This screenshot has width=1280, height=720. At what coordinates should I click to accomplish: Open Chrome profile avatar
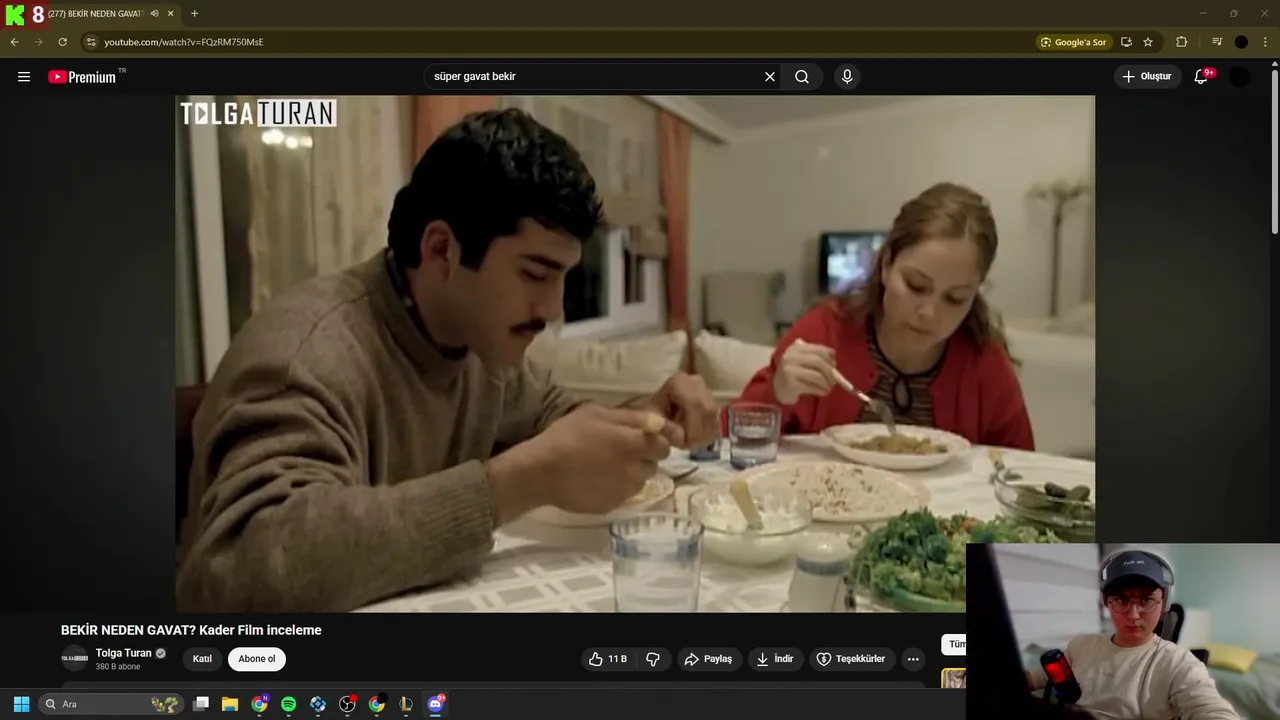pos(1241,42)
